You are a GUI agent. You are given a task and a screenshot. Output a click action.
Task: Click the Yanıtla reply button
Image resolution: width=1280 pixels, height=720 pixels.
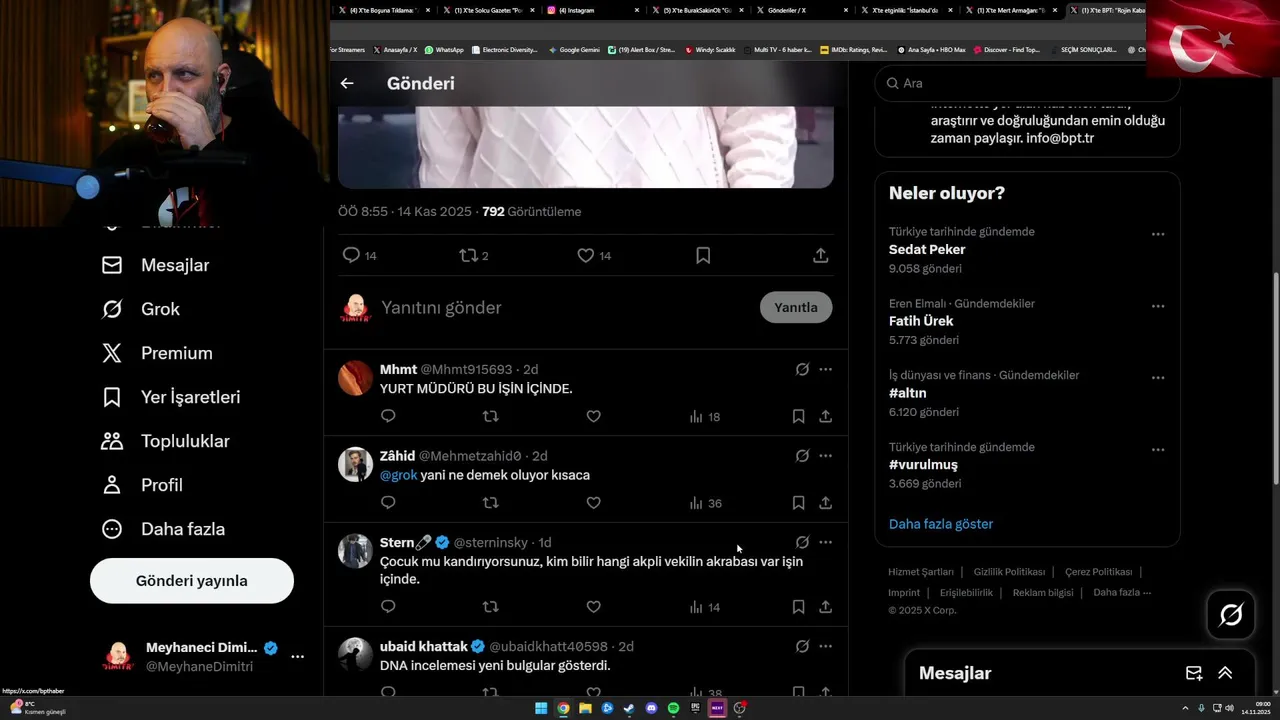point(796,307)
